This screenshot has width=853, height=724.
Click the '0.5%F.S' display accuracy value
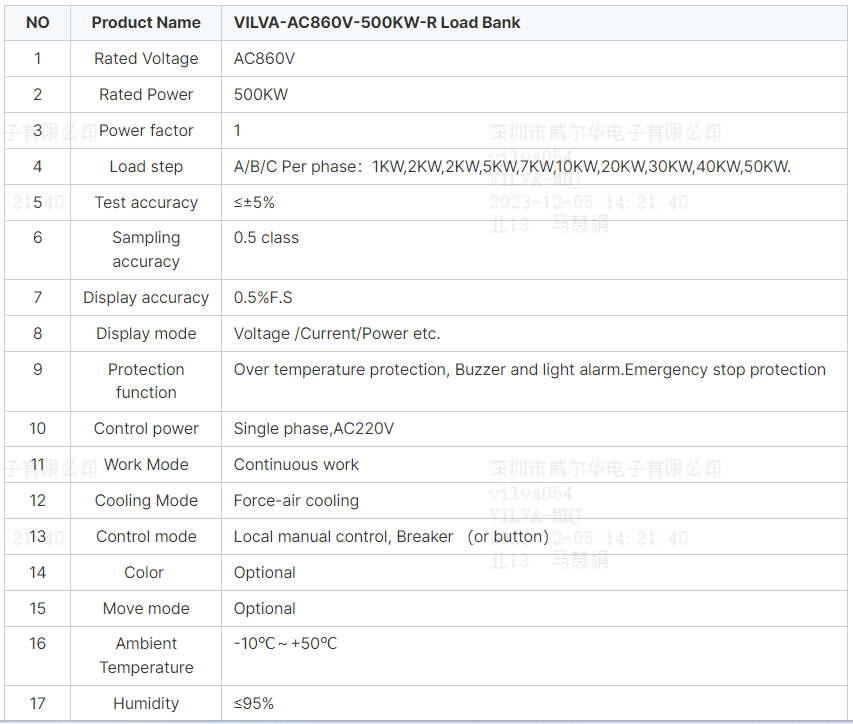point(263,298)
